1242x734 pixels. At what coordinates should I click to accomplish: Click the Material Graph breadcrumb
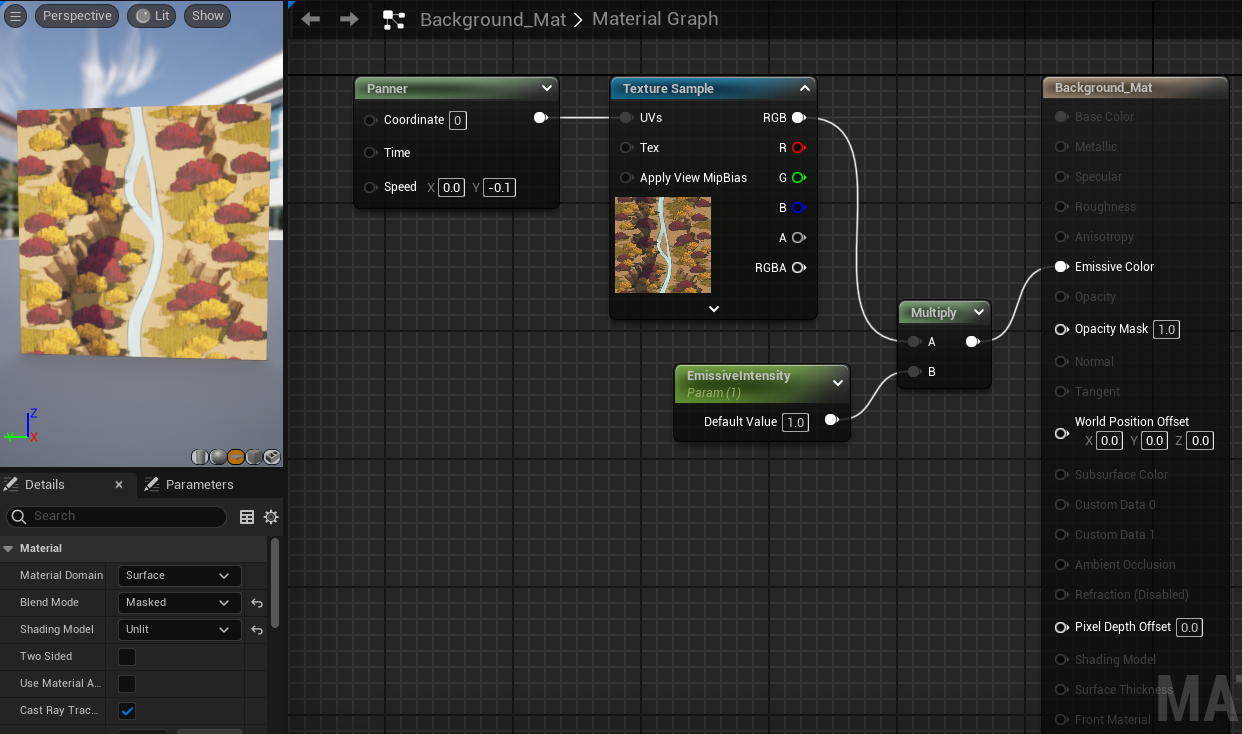click(x=655, y=19)
